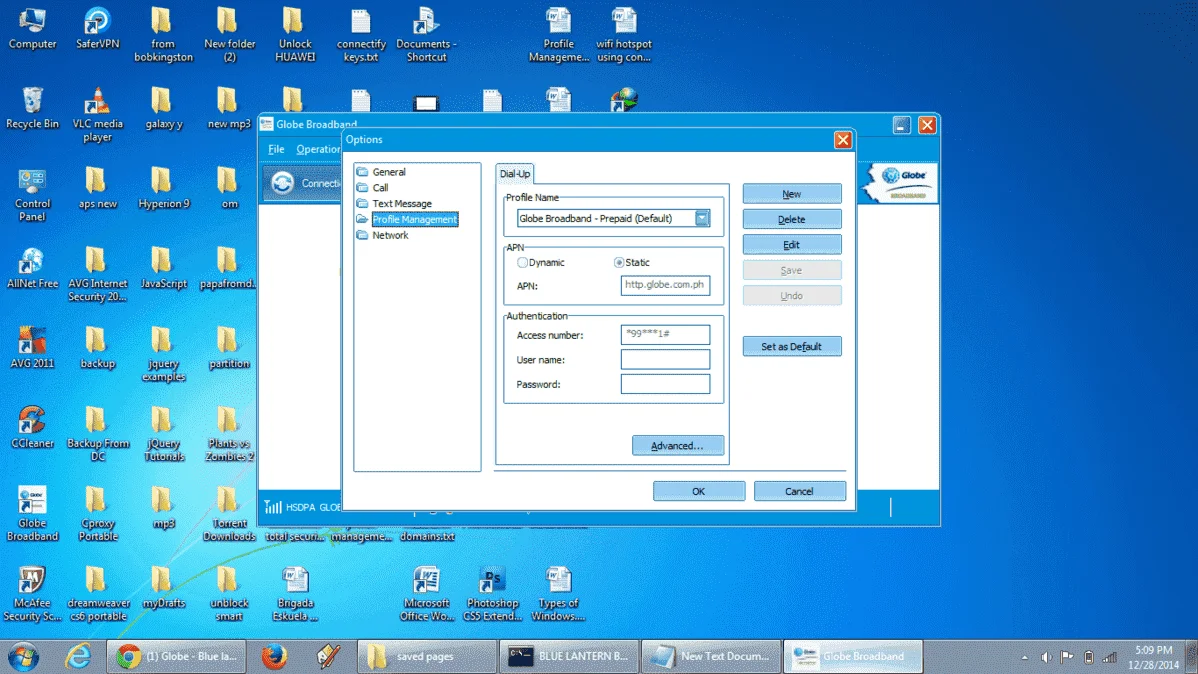Open the Advanced... dial-up settings
This screenshot has width=1198, height=674.
(x=677, y=446)
